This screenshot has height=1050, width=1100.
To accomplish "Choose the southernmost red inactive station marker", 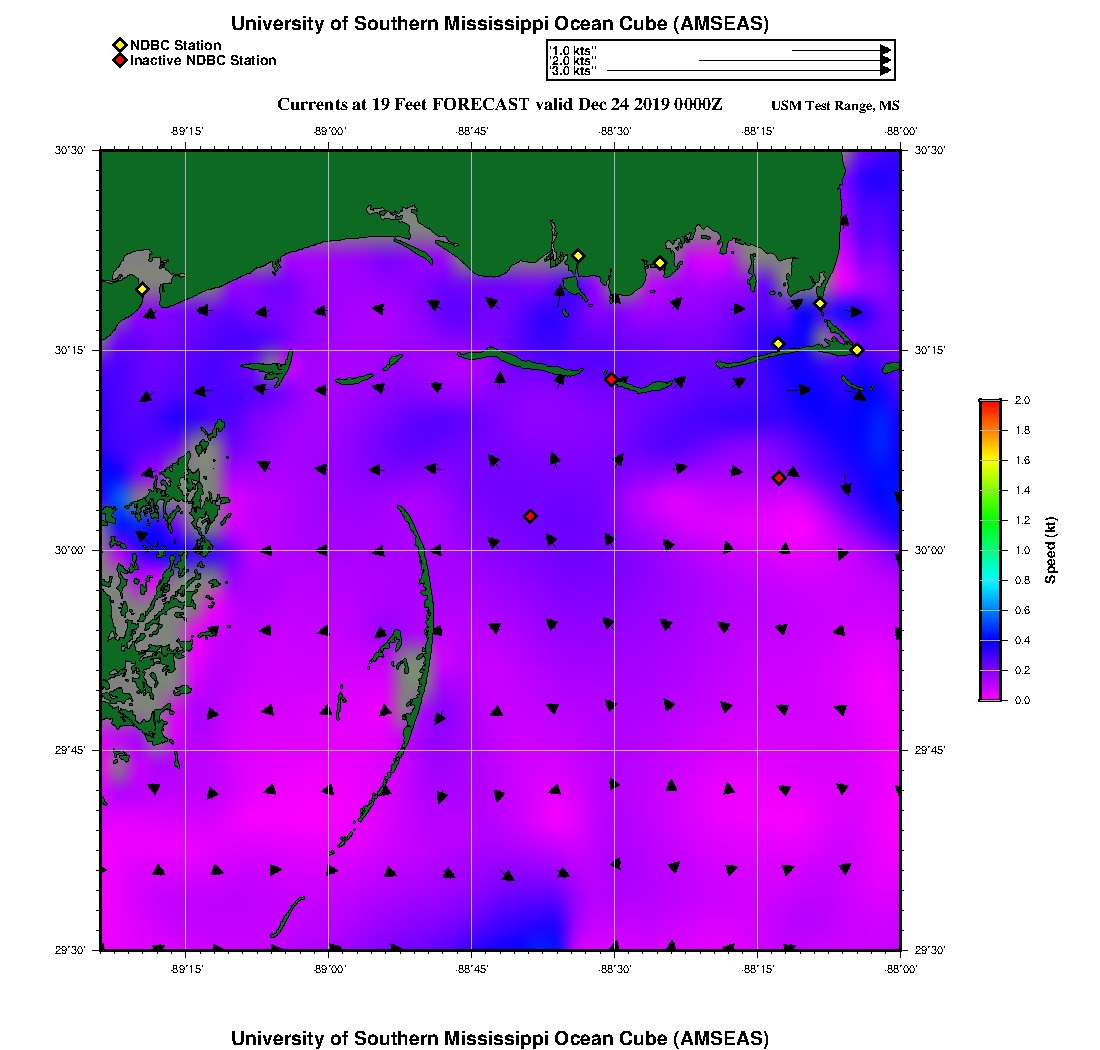I will pyautogui.click(x=530, y=516).
